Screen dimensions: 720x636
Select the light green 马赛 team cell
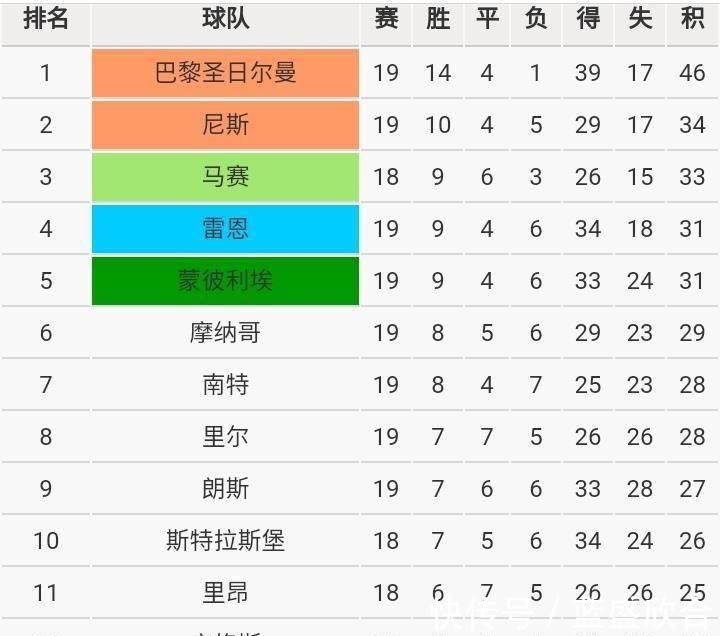[x=225, y=177]
